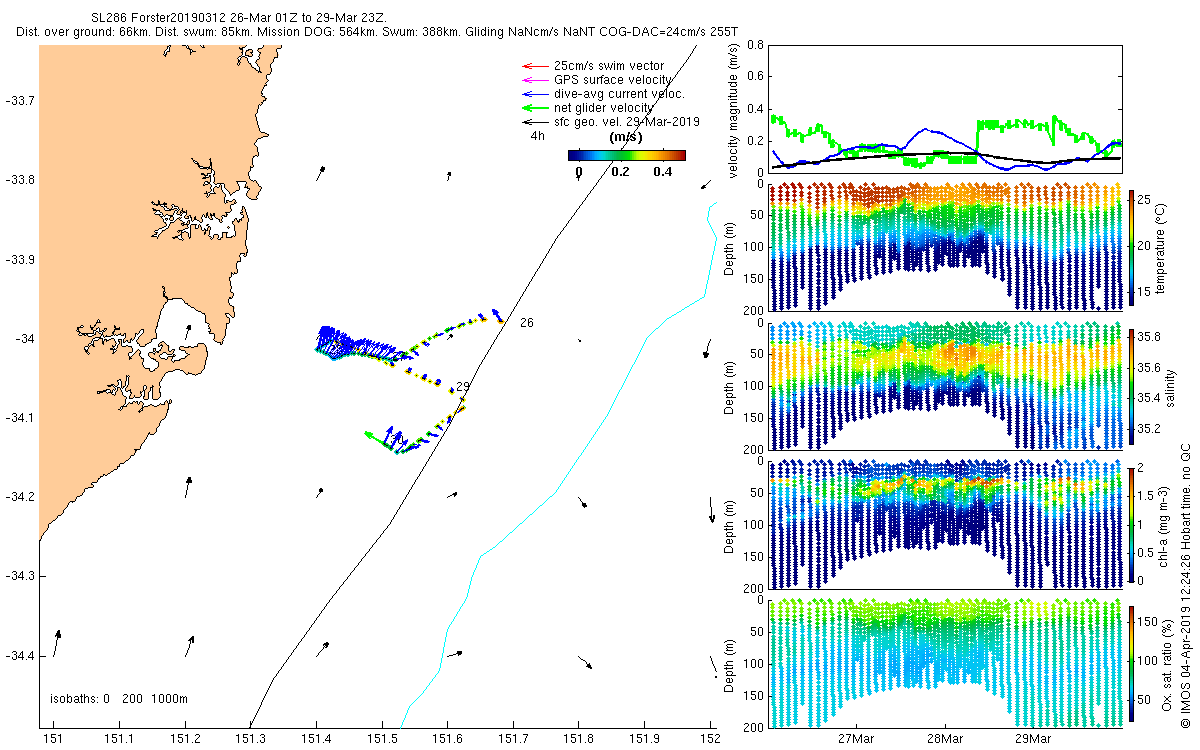This screenshot has width=1200, height=750.
Task: Click the '0.6' tick on the velocity magnitude axis
Action: point(755,77)
